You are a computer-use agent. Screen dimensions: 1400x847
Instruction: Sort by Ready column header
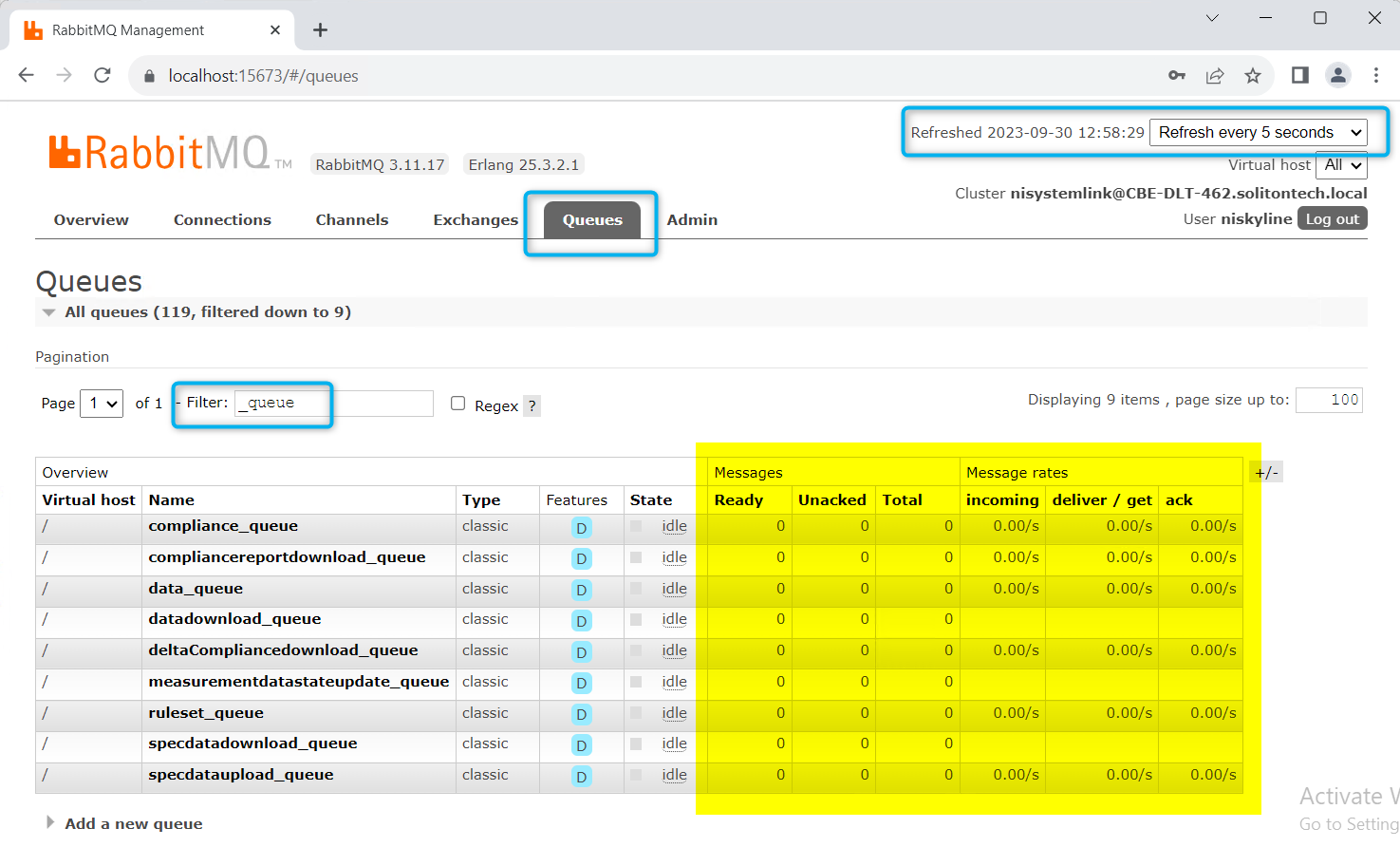click(738, 500)
